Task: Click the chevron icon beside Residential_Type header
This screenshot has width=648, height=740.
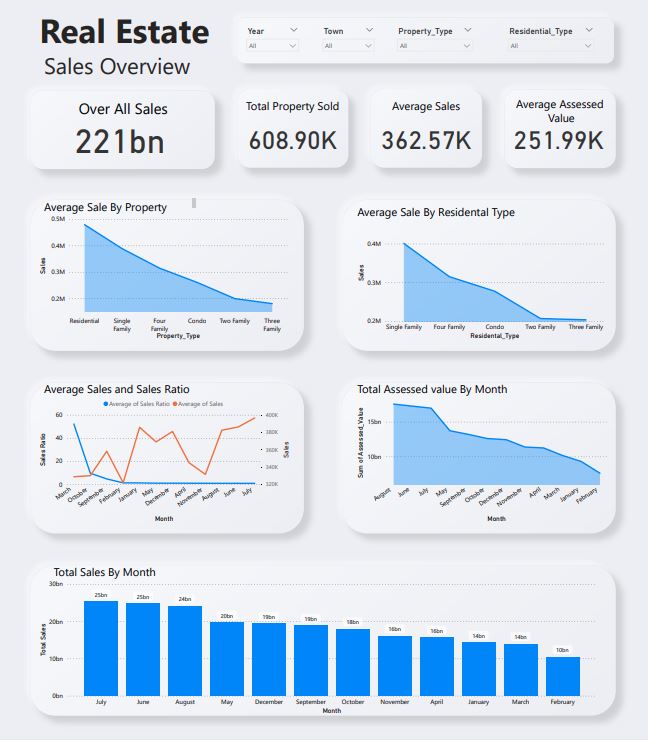Action: [x=590, y=30]
